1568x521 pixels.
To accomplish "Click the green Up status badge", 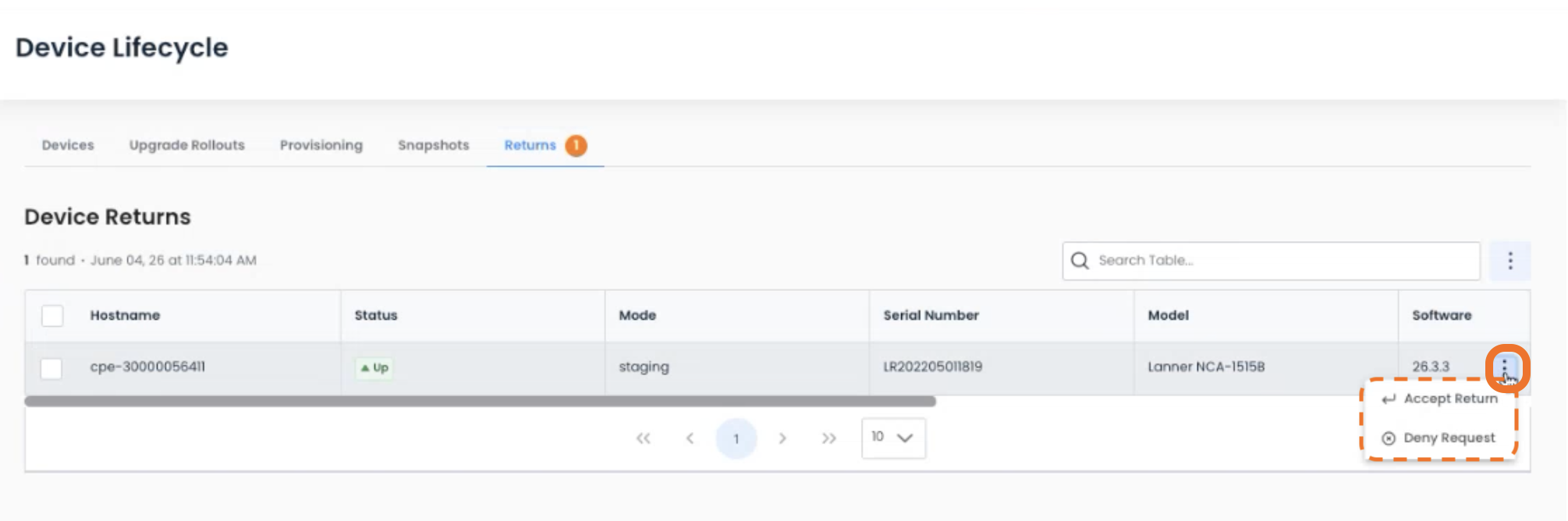I will (x=374, y=367).
